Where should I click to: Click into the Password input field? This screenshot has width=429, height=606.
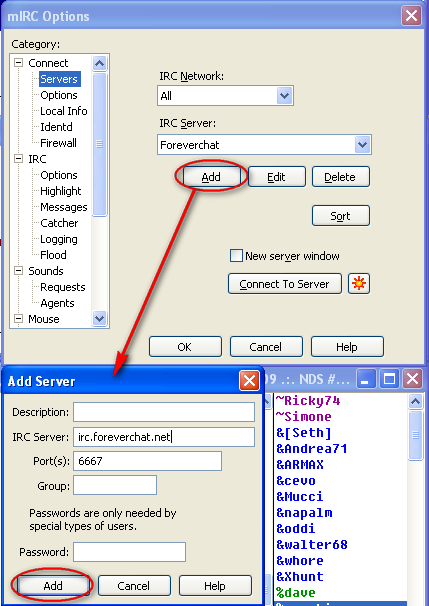click(129, 552)
